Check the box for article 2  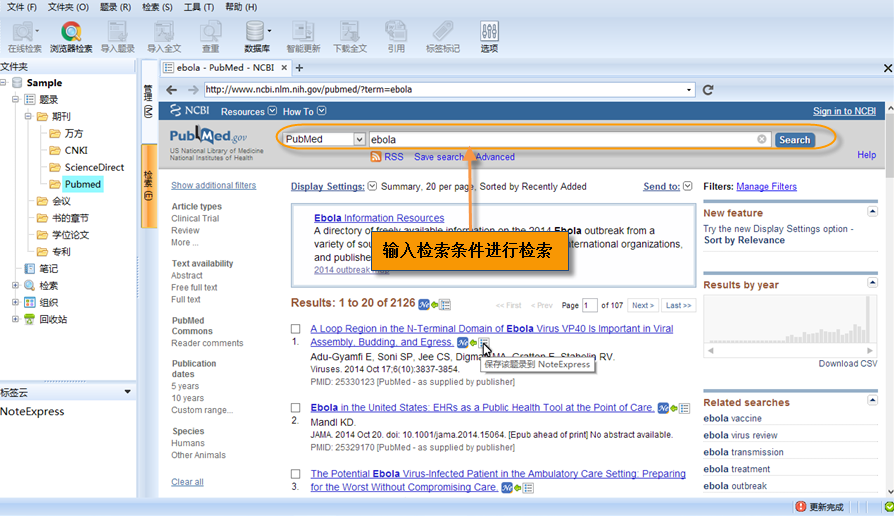pos(295,408)
